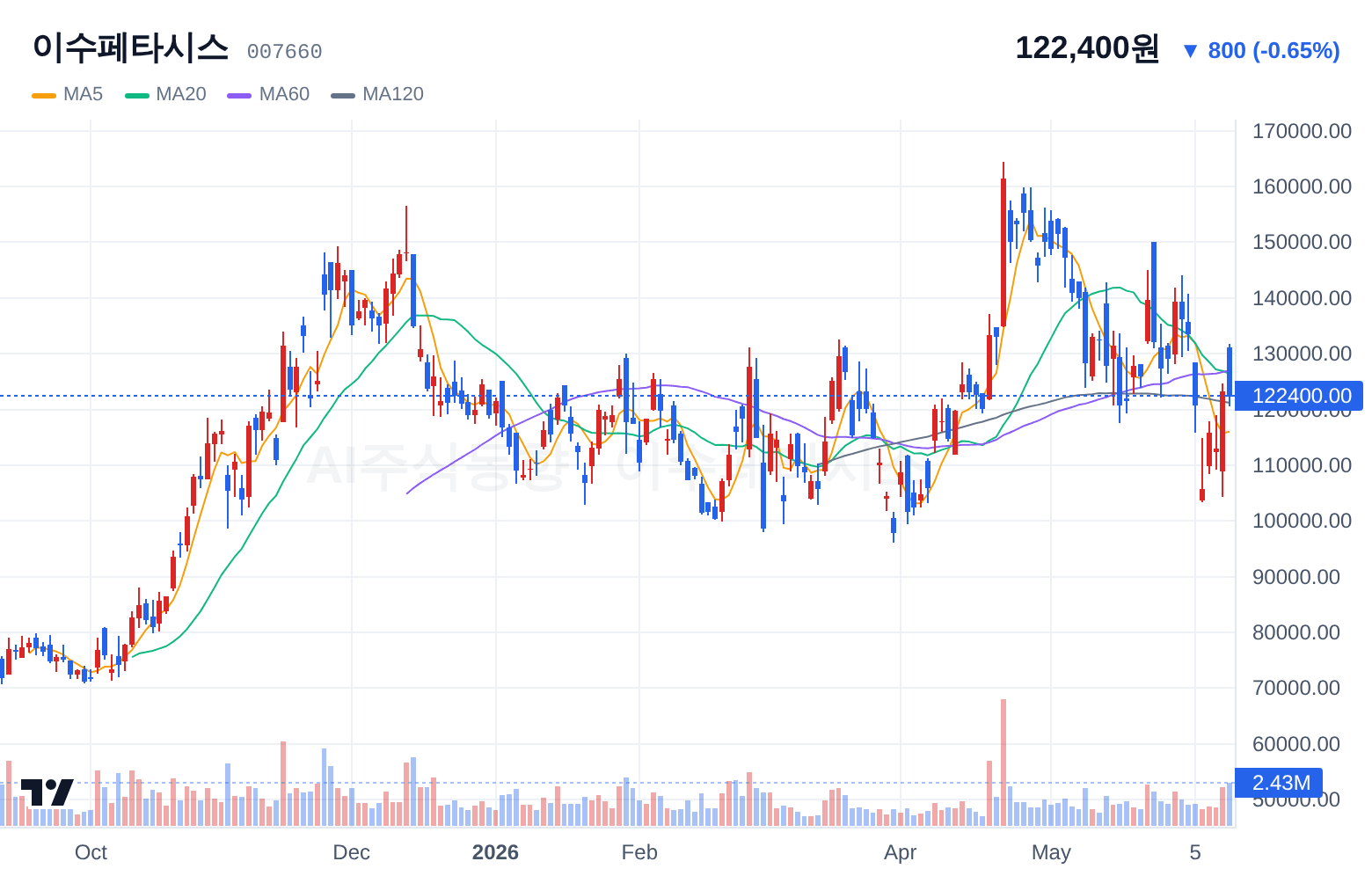This screenshot has width=1372, height=876.
Task: Click the ticker code 007660
Action: [284, 52]
